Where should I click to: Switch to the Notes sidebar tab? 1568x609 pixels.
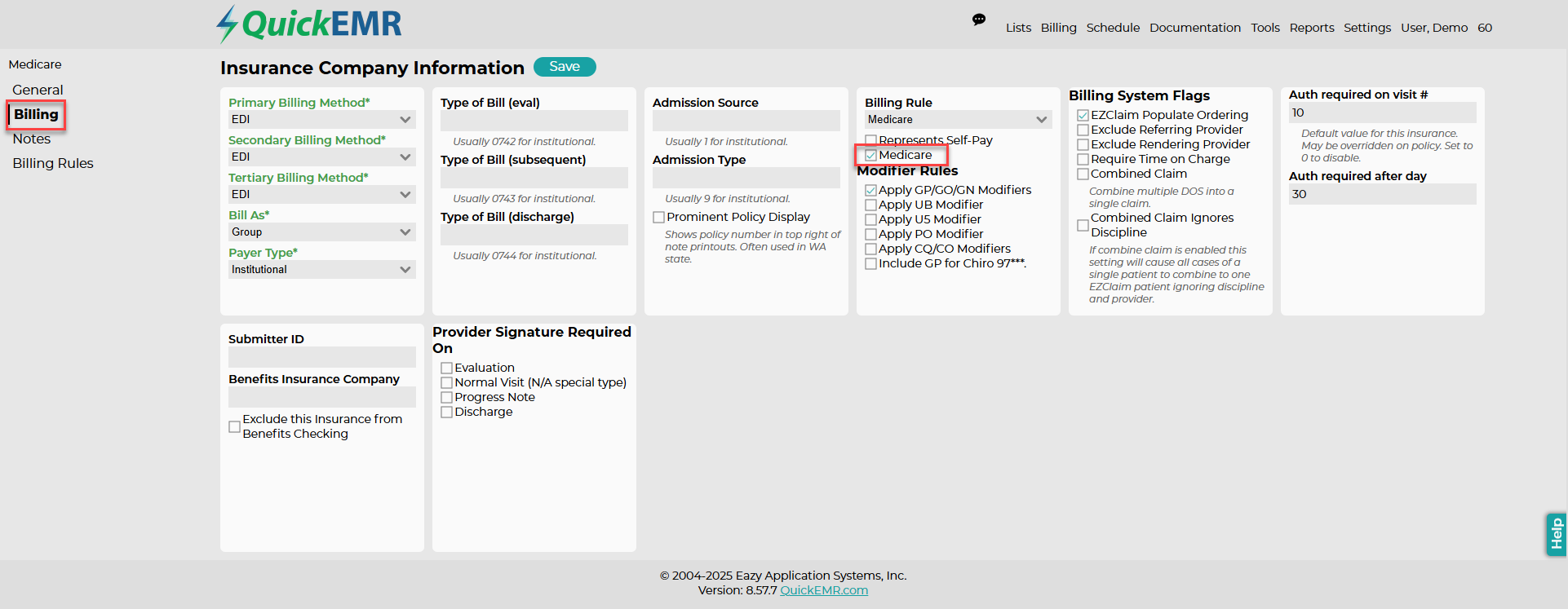click(32, 139)
